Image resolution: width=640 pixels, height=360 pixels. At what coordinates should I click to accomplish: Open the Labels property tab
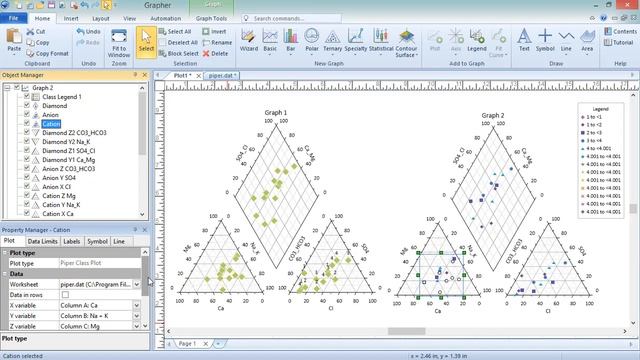click(x=71, y=241)
